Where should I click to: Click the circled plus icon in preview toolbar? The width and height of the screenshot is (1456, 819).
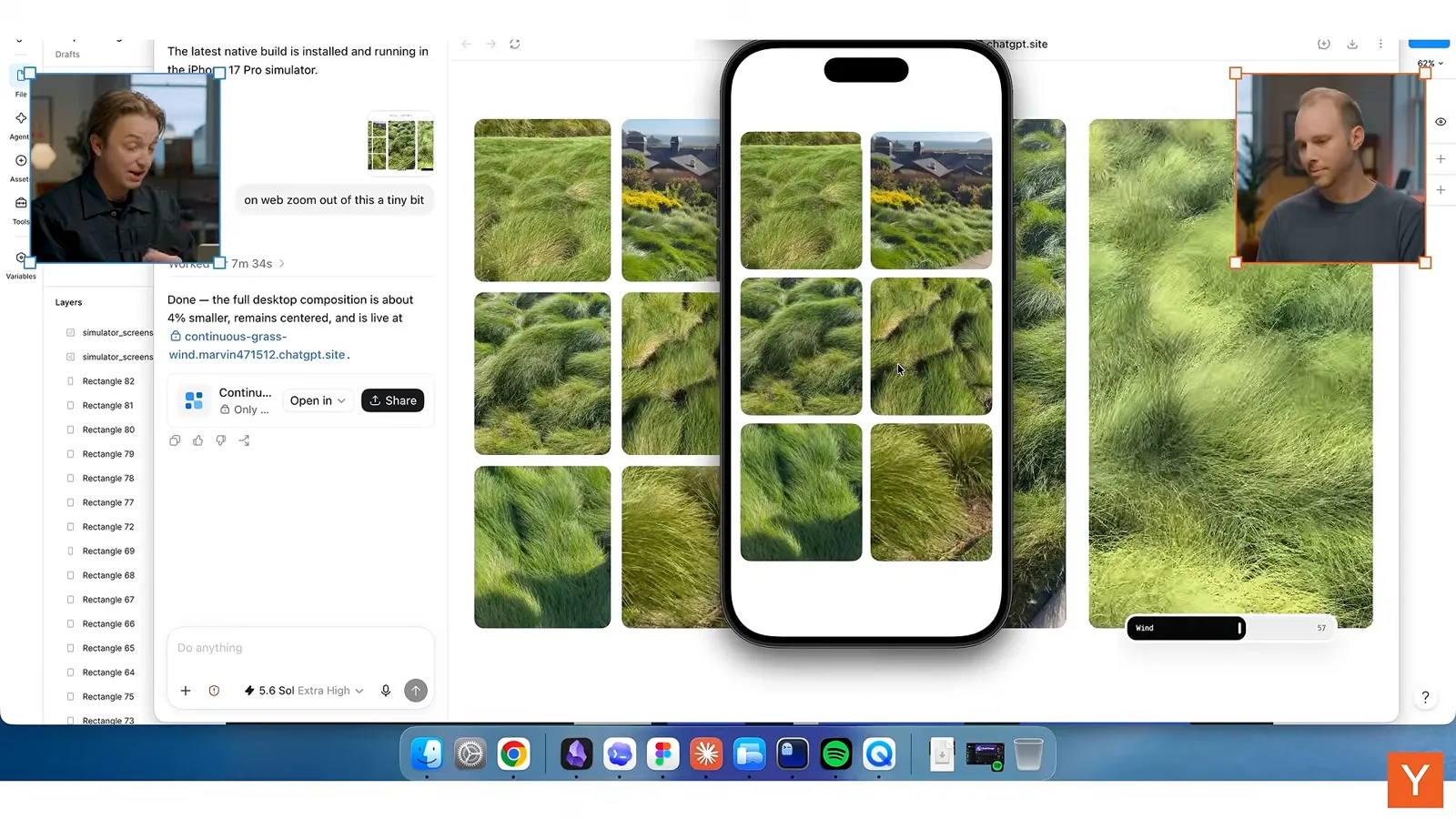pos(1324,44)
